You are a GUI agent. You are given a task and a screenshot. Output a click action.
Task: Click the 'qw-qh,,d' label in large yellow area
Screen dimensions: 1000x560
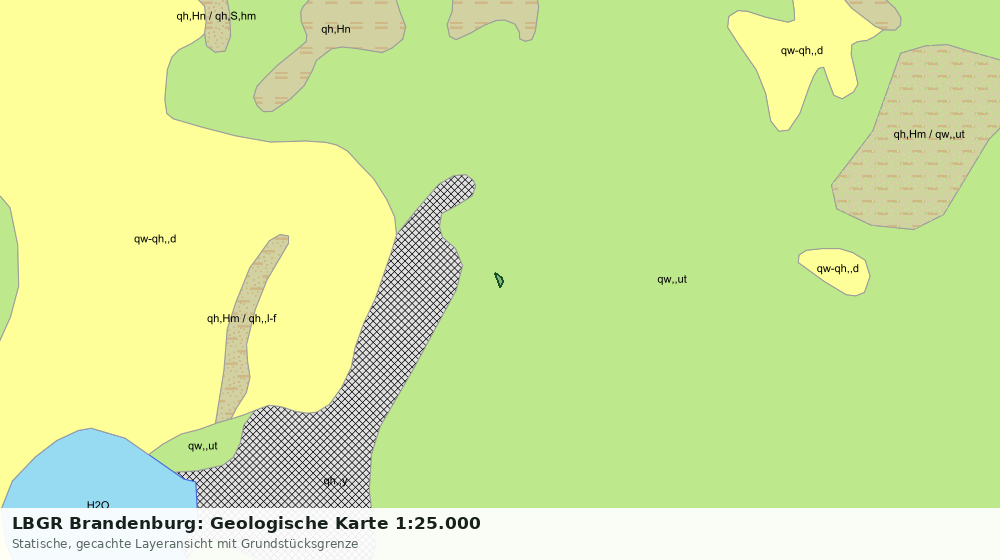click(x=155, y=239)
